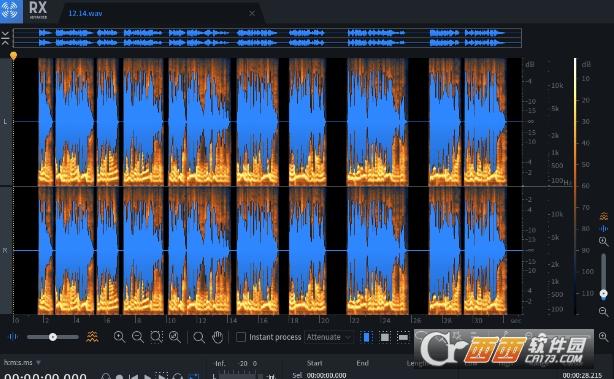Click the 10k label on left-channel frequency ruler

[x=557, y=85]
